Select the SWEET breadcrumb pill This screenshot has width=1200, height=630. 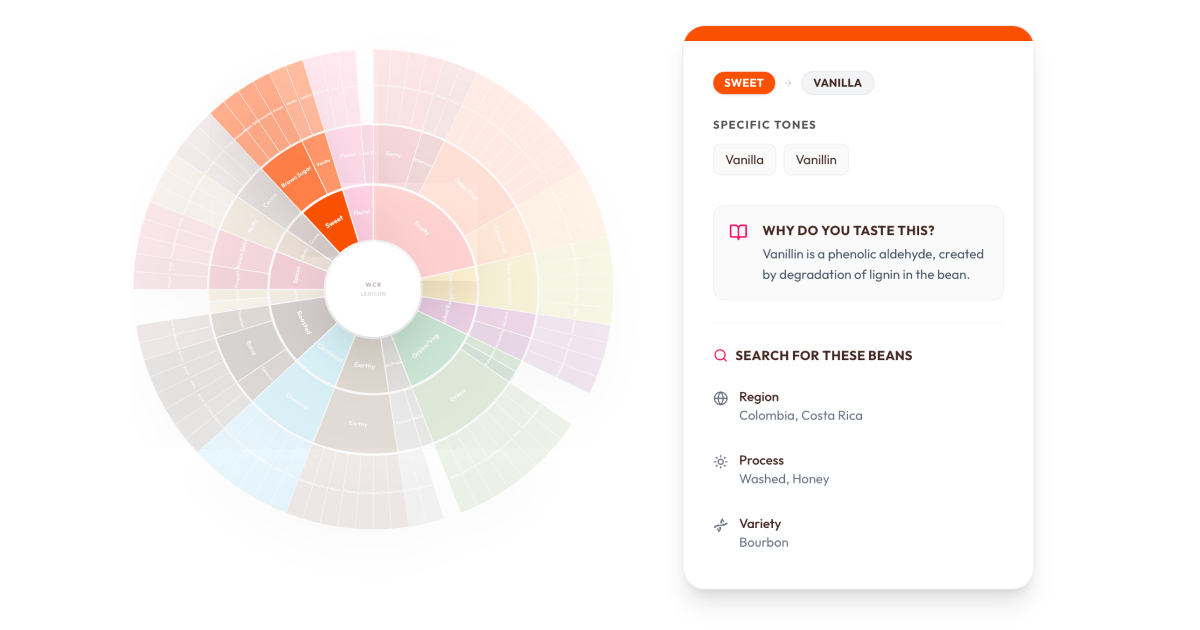click(744, 83)
